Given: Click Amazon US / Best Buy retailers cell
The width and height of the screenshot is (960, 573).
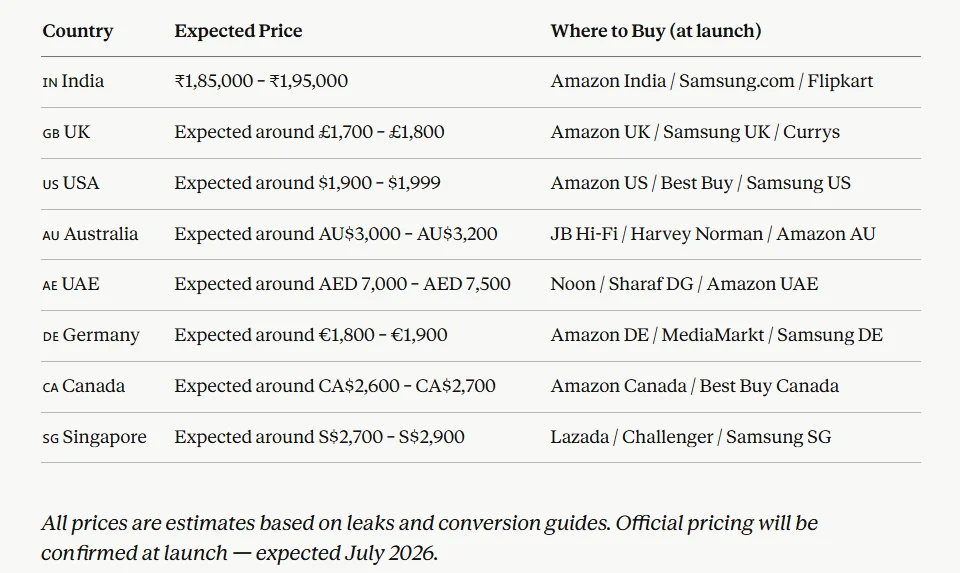Looking at the screenshot, I should pos(700,183).
